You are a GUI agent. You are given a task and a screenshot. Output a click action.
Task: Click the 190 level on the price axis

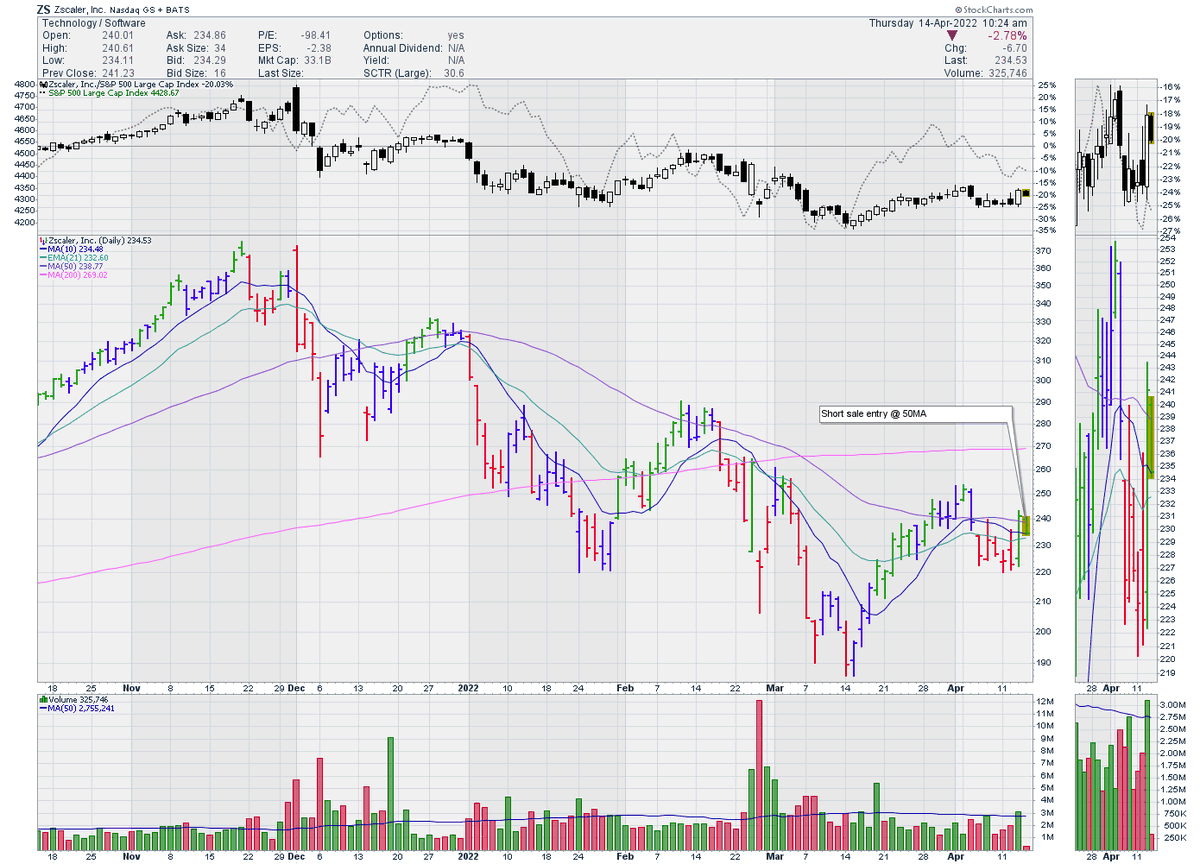1045,663
